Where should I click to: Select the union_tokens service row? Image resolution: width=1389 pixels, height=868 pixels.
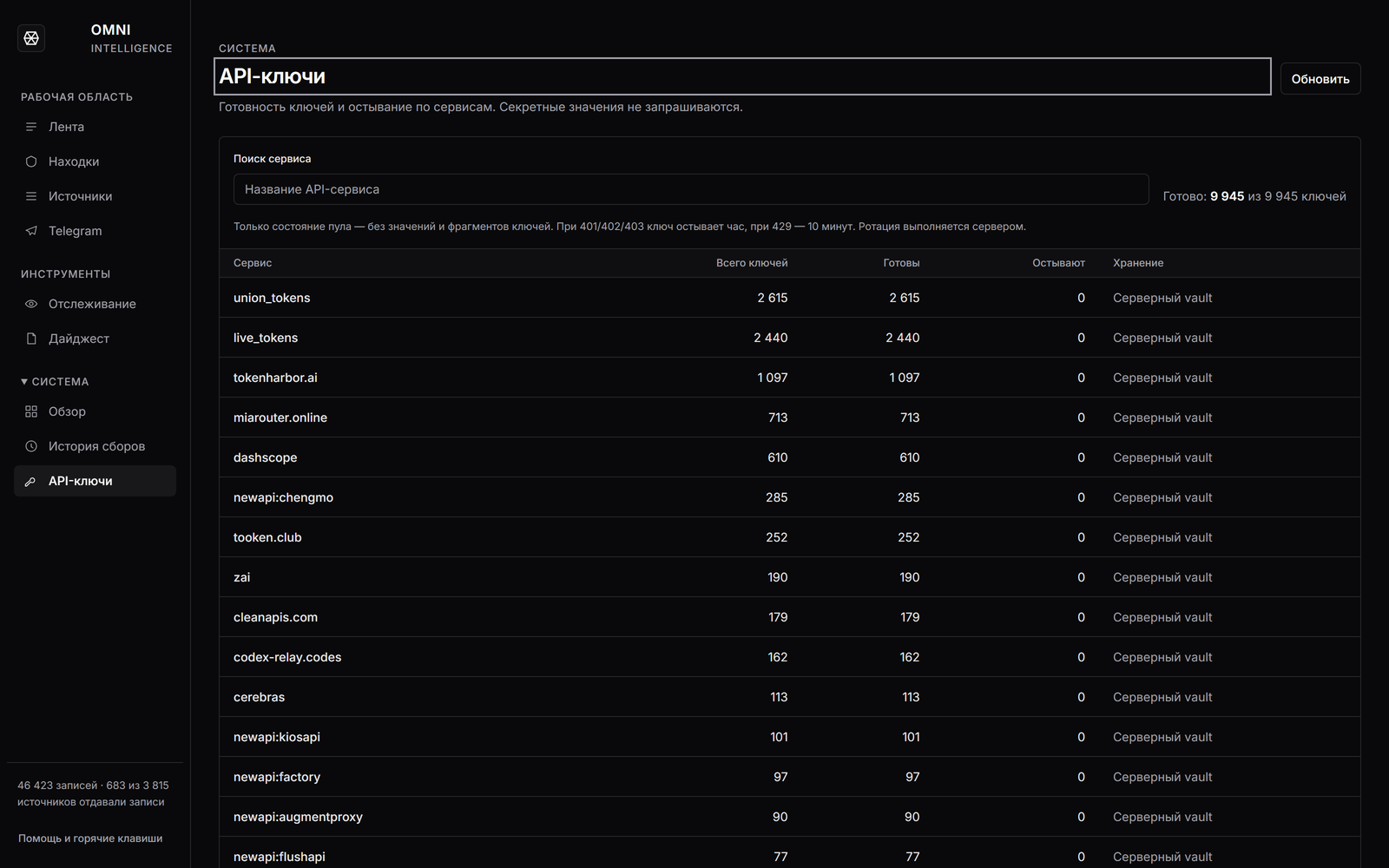tap(789, 298)
